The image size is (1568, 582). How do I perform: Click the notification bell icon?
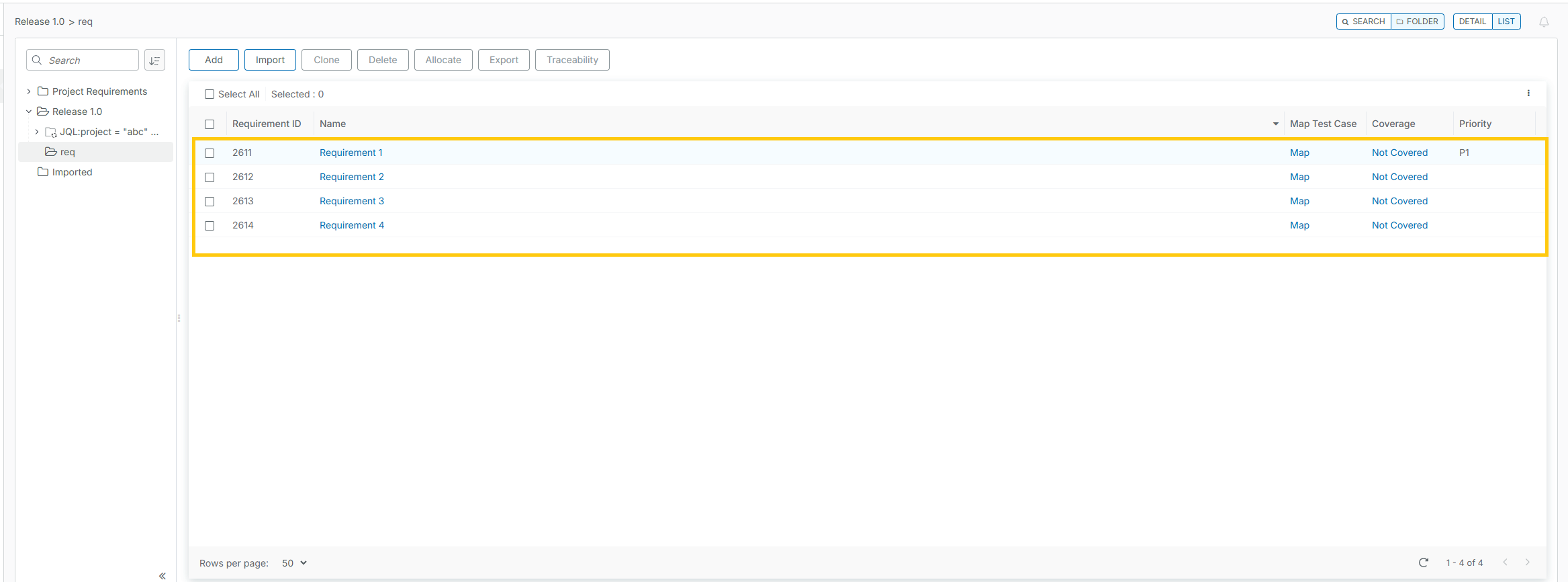(x=1544, y=22)
